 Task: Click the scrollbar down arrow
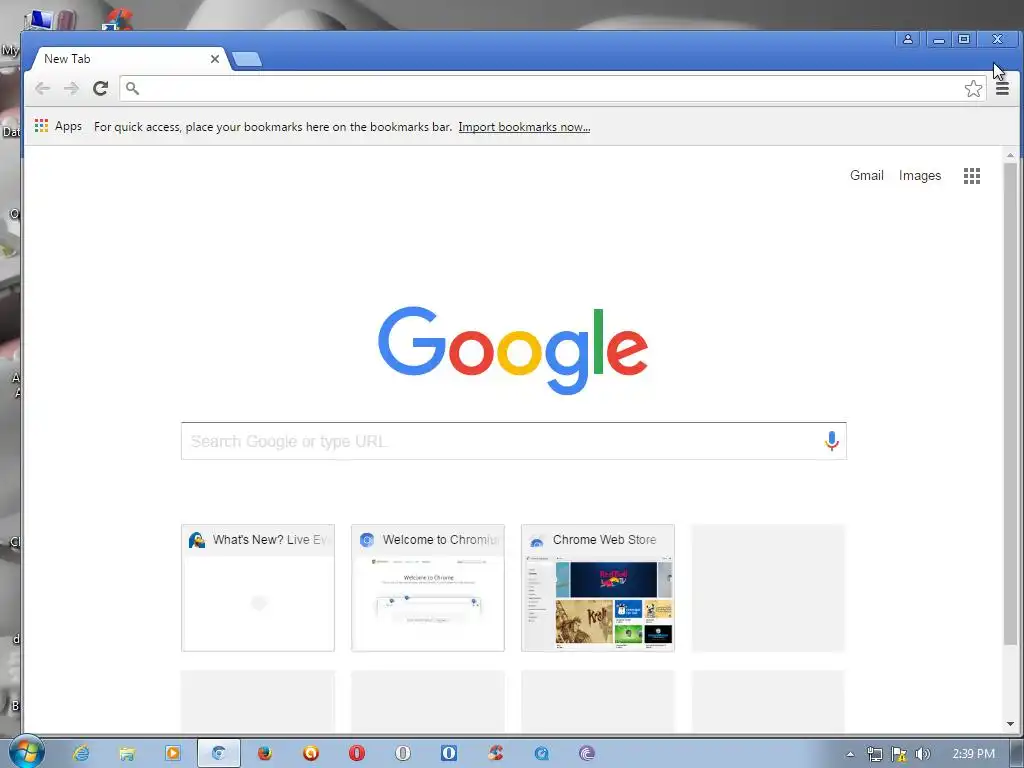(x=1010, y=724)
